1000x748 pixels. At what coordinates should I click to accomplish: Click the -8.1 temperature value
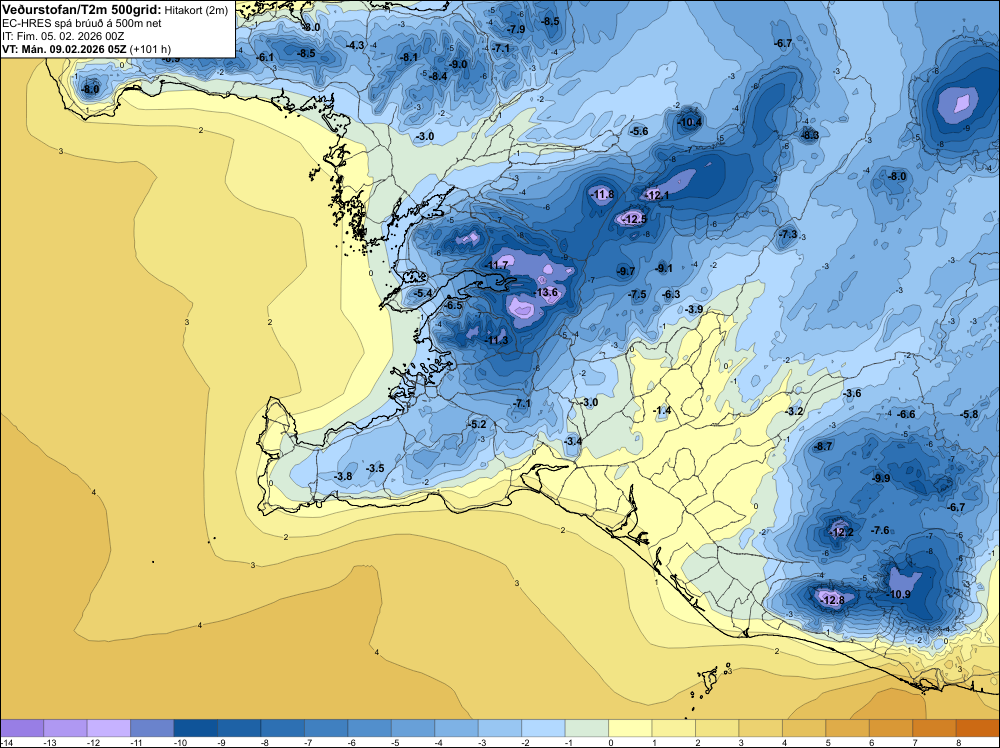408,57
